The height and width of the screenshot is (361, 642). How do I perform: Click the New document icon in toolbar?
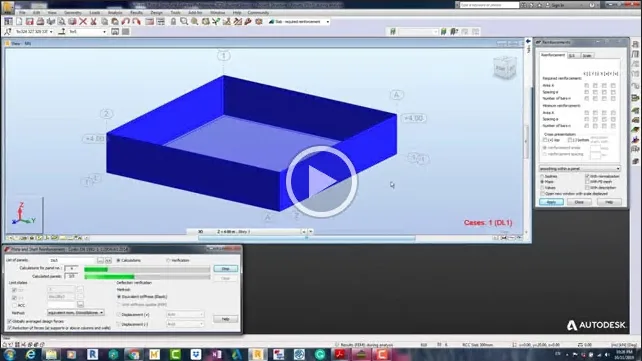coord(19,21)
